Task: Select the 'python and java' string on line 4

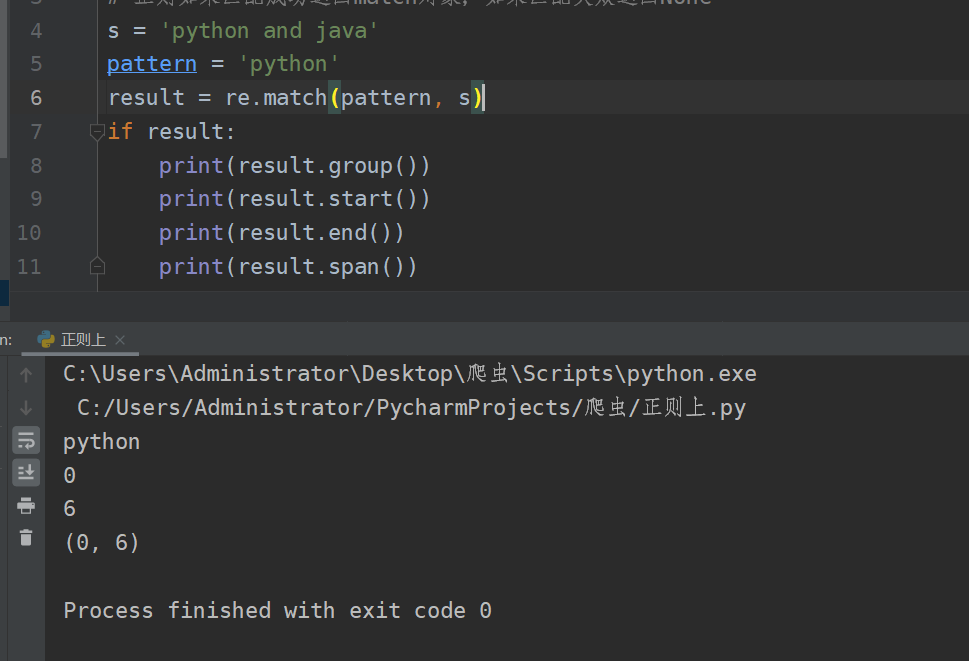Action: click(268, 30)
